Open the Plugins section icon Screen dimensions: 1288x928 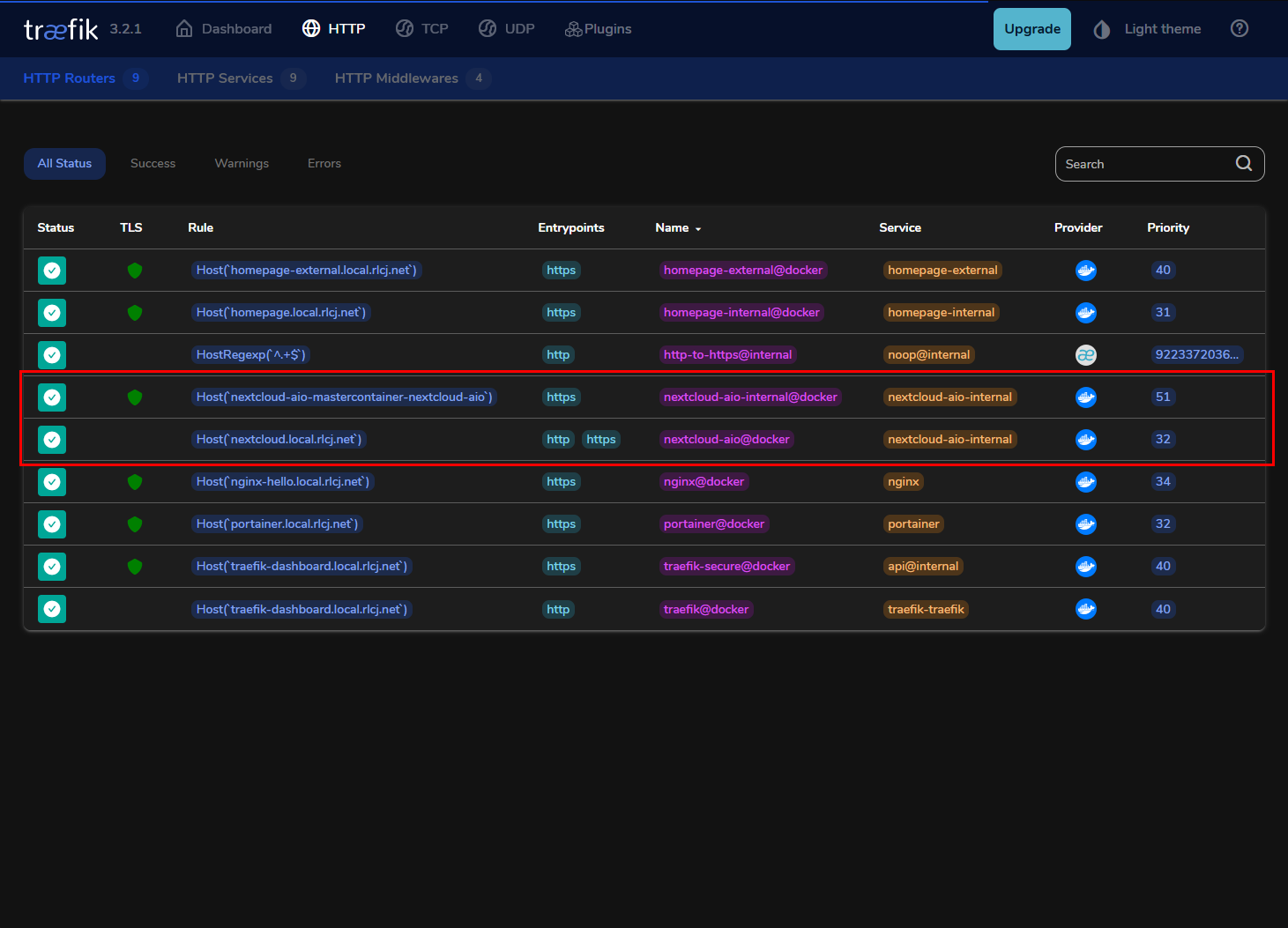tap(572, 28)
